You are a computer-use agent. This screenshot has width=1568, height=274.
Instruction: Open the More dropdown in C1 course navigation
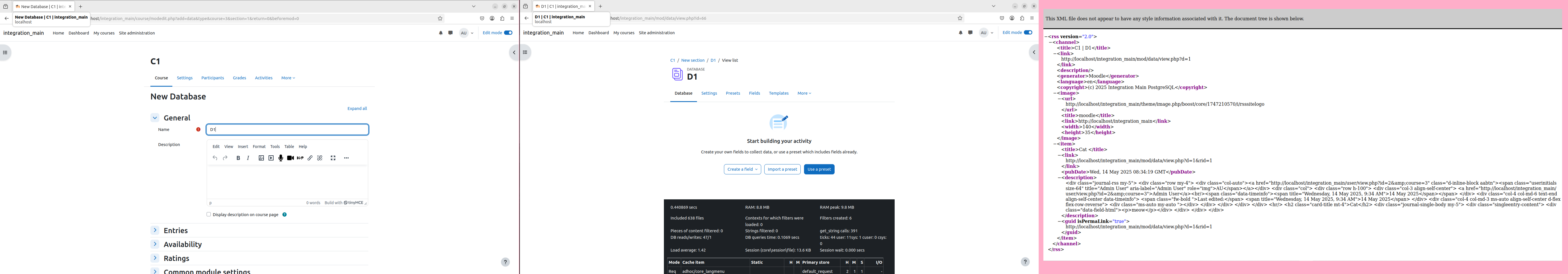coord(288,78)
